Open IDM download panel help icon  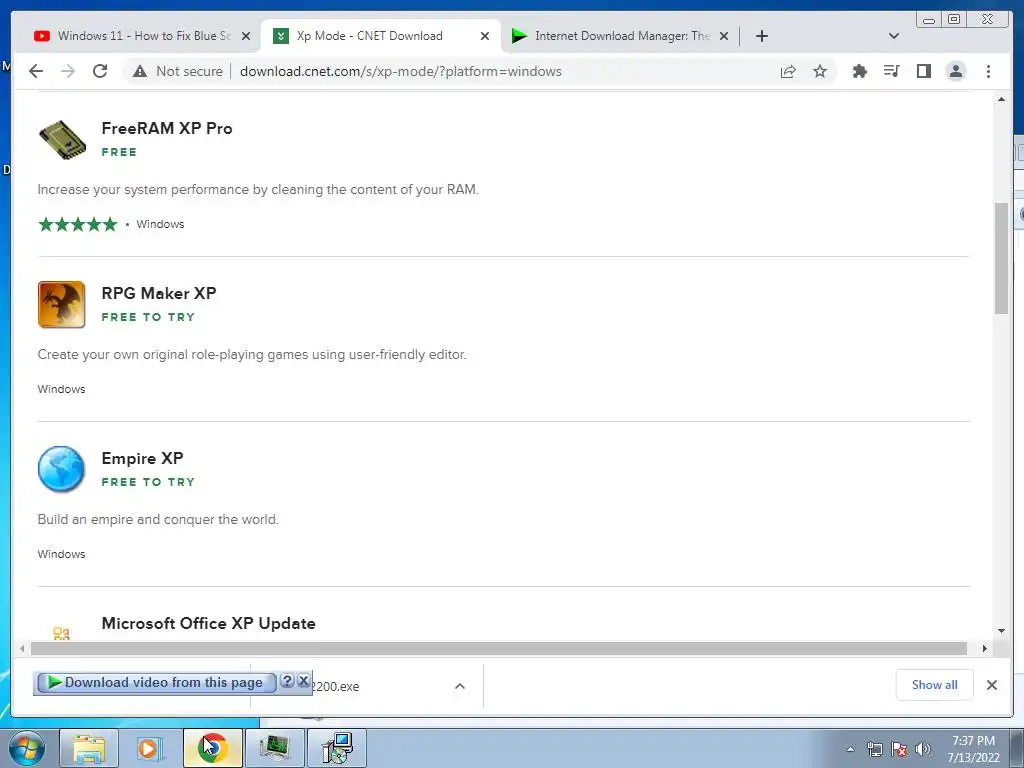click(x=287, y=681)
